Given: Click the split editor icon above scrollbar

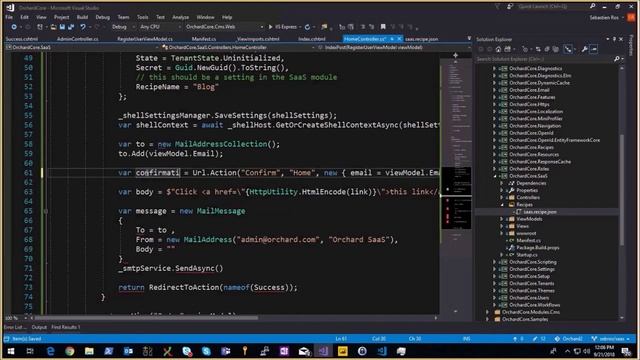Looking at the screenshot, I should [456, 55].
